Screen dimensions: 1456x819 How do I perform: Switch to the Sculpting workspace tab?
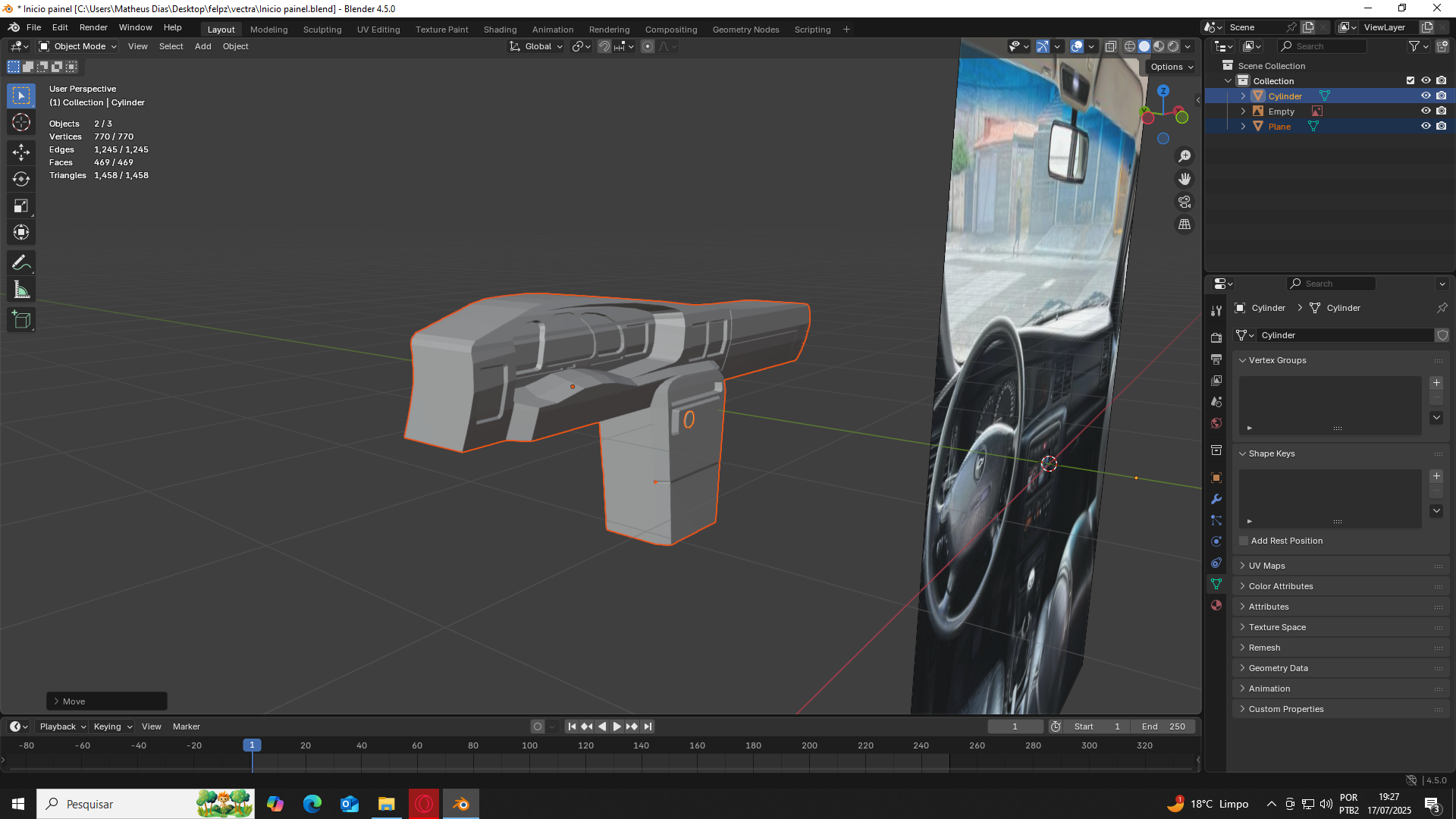322,30
